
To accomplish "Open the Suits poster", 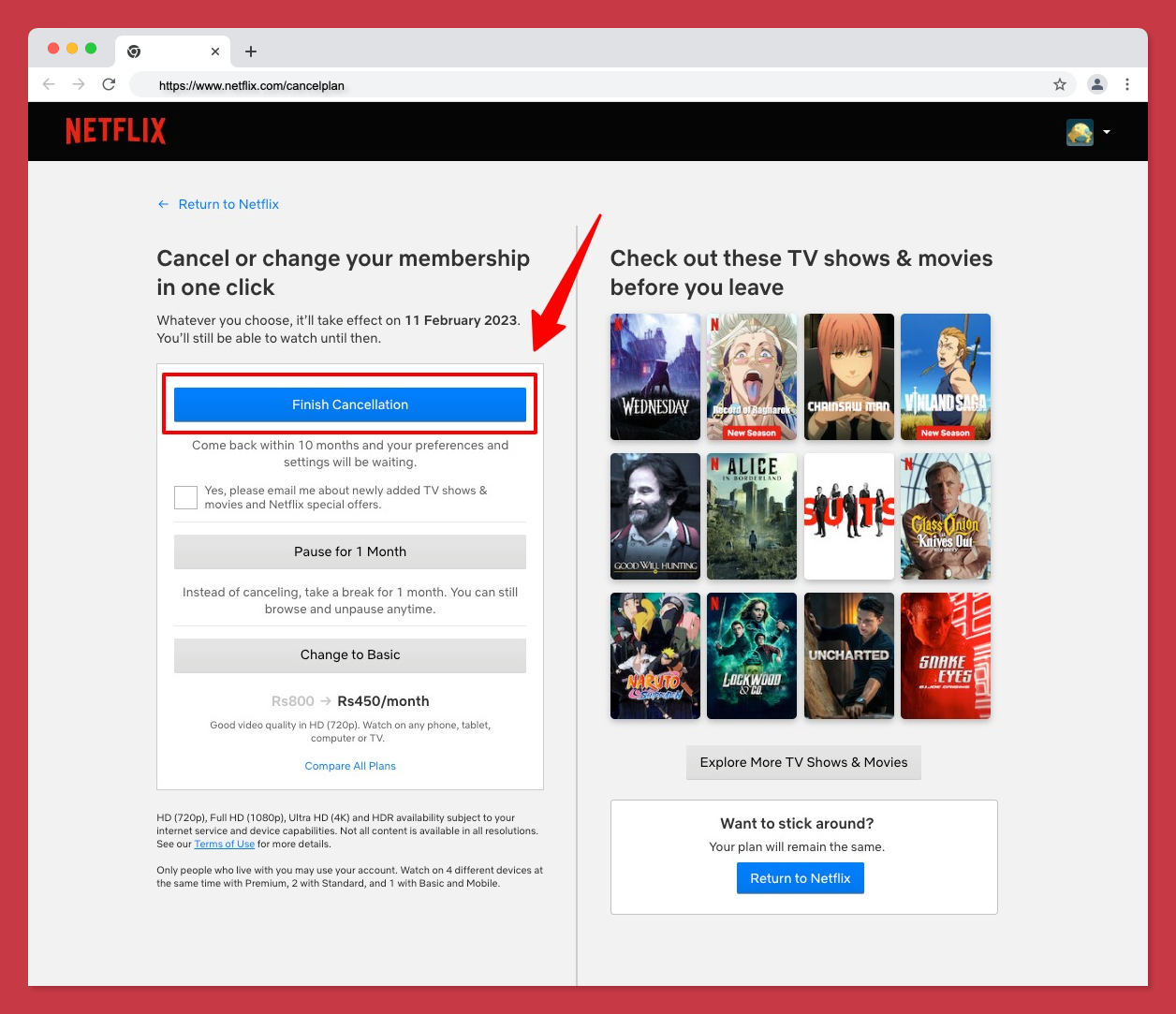I will pyautogui.click(x=849, y=516).
